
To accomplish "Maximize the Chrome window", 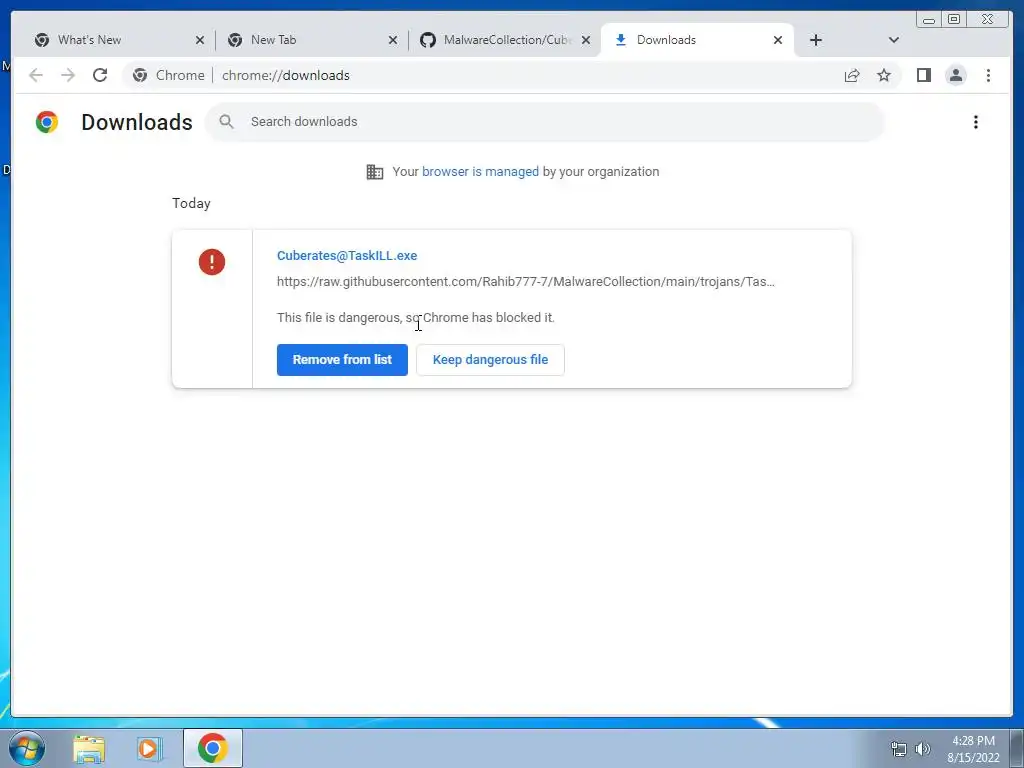I will (x=953, y=20).
